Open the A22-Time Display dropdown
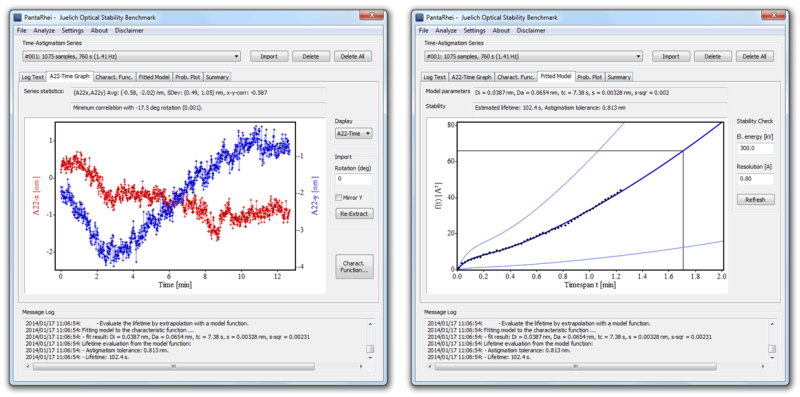 pos(353,133)
